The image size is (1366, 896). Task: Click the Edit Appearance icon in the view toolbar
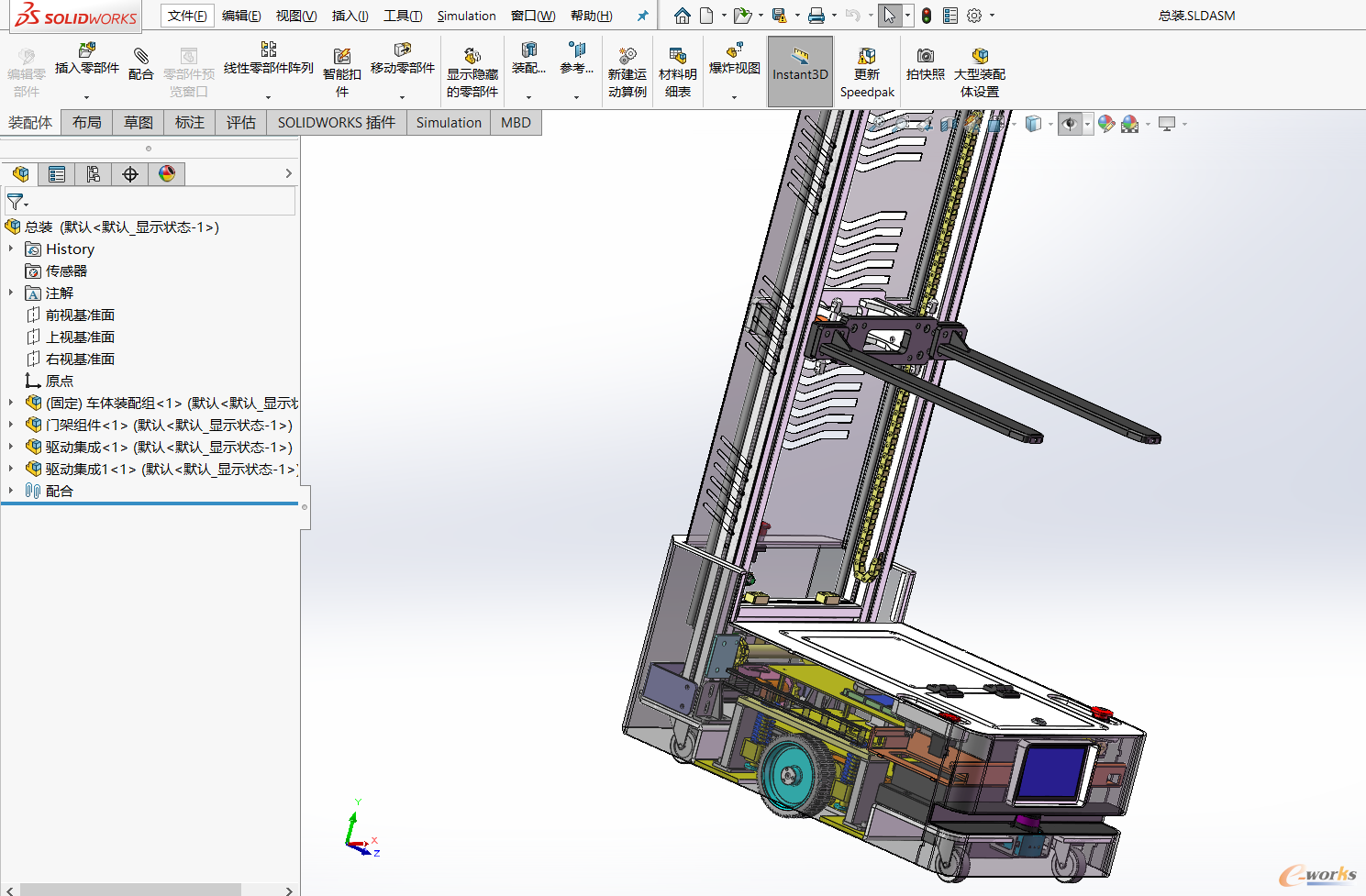click(x=1106, y=124)
